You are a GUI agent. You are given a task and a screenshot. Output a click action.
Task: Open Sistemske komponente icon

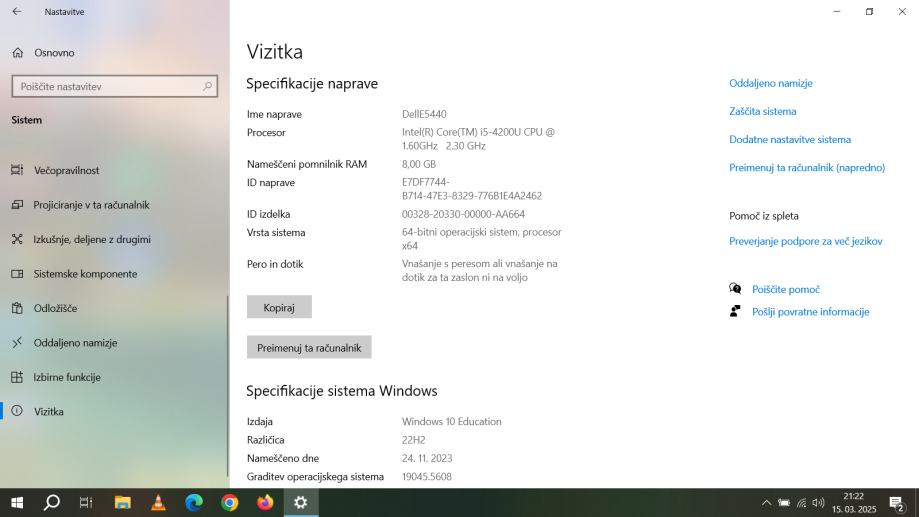(x=17, y=274)
